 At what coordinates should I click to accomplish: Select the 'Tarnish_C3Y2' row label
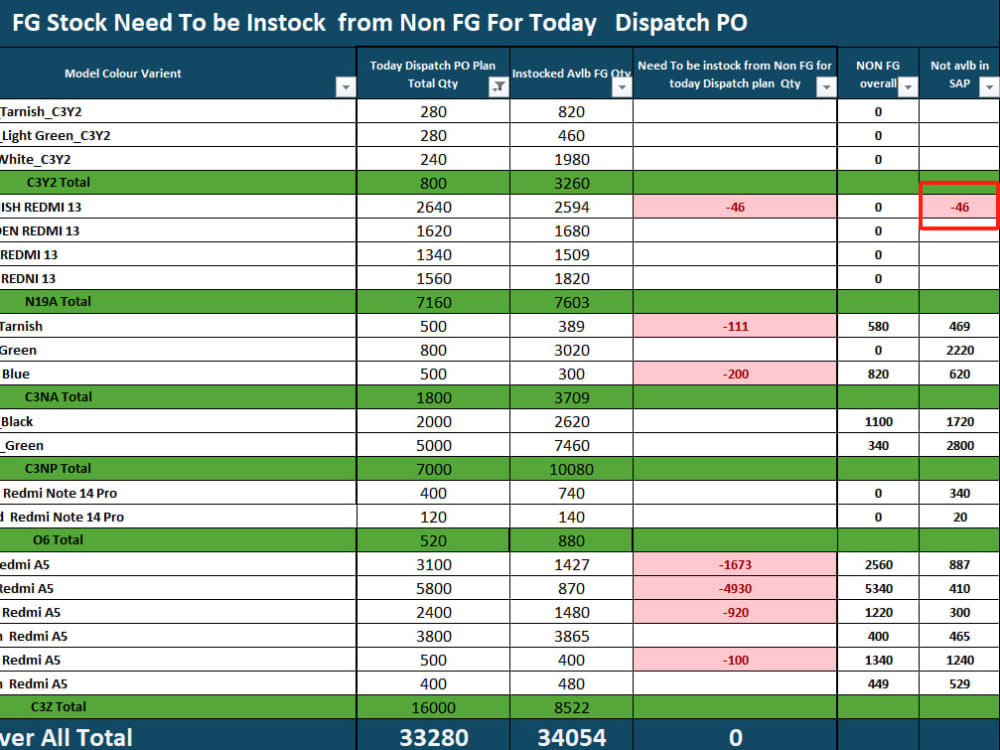pyautogui.click(x=41, y=112)
